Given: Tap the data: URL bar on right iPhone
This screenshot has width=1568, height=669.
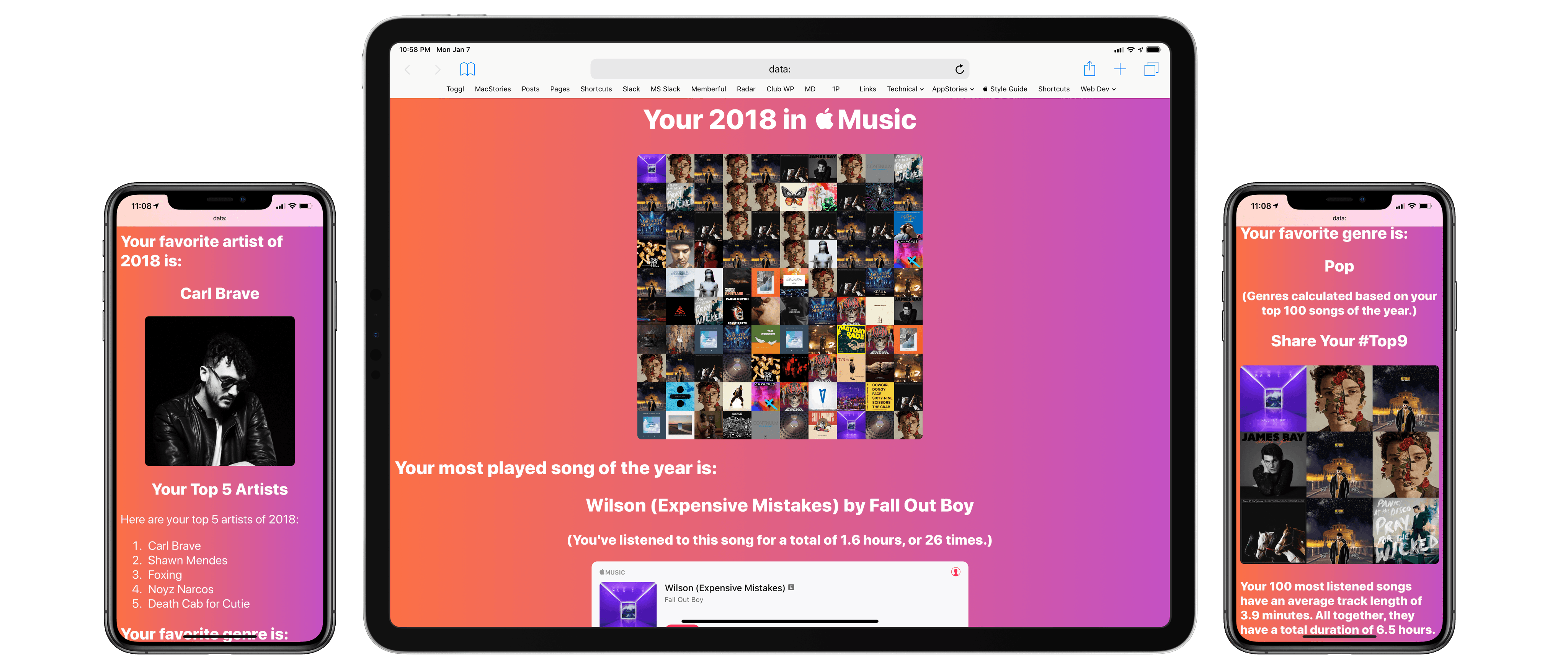Looking at the screenshot, I should tap(1339, 218).
